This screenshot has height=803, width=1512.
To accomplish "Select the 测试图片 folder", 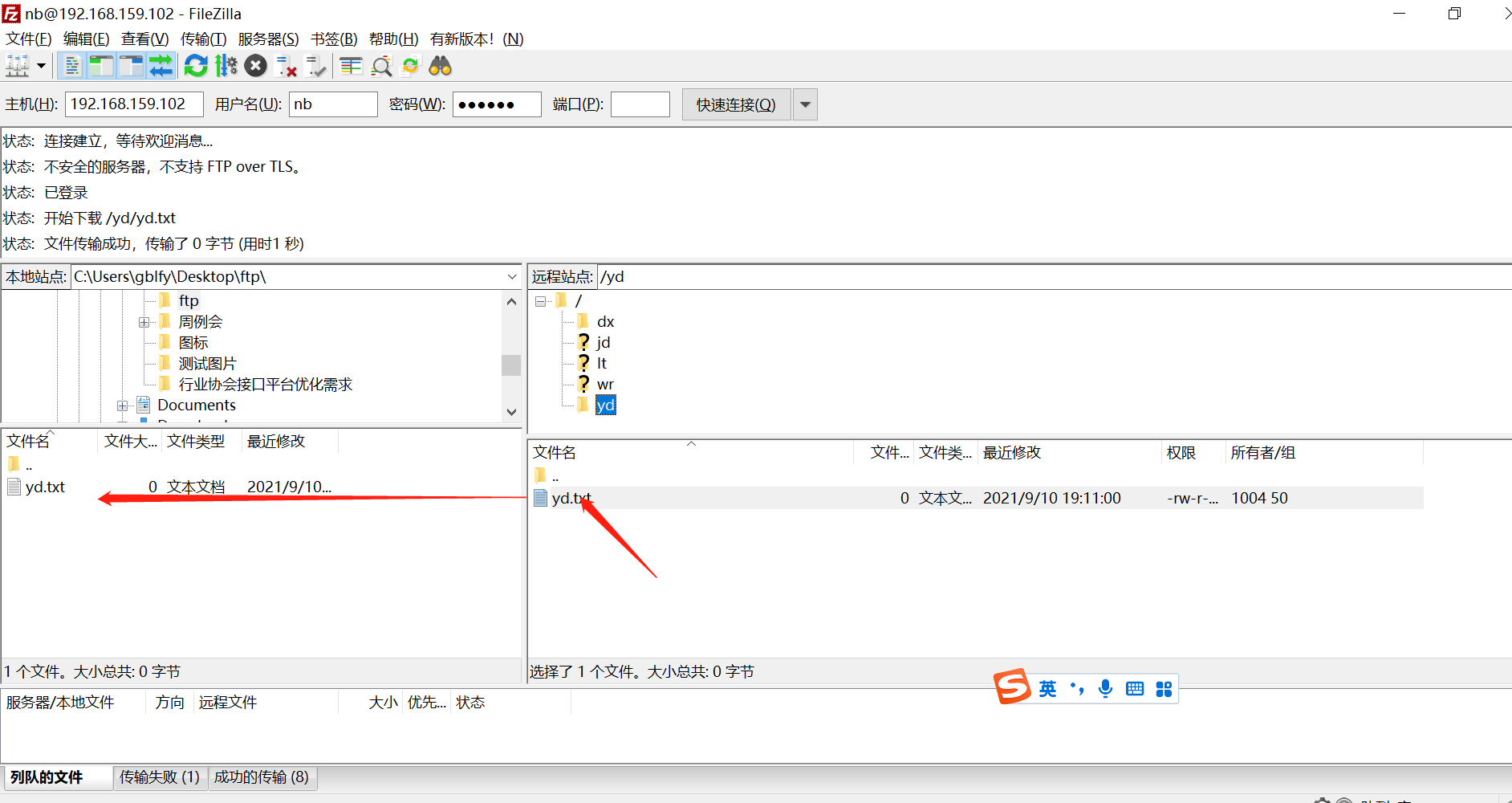I will click(207, 364).
